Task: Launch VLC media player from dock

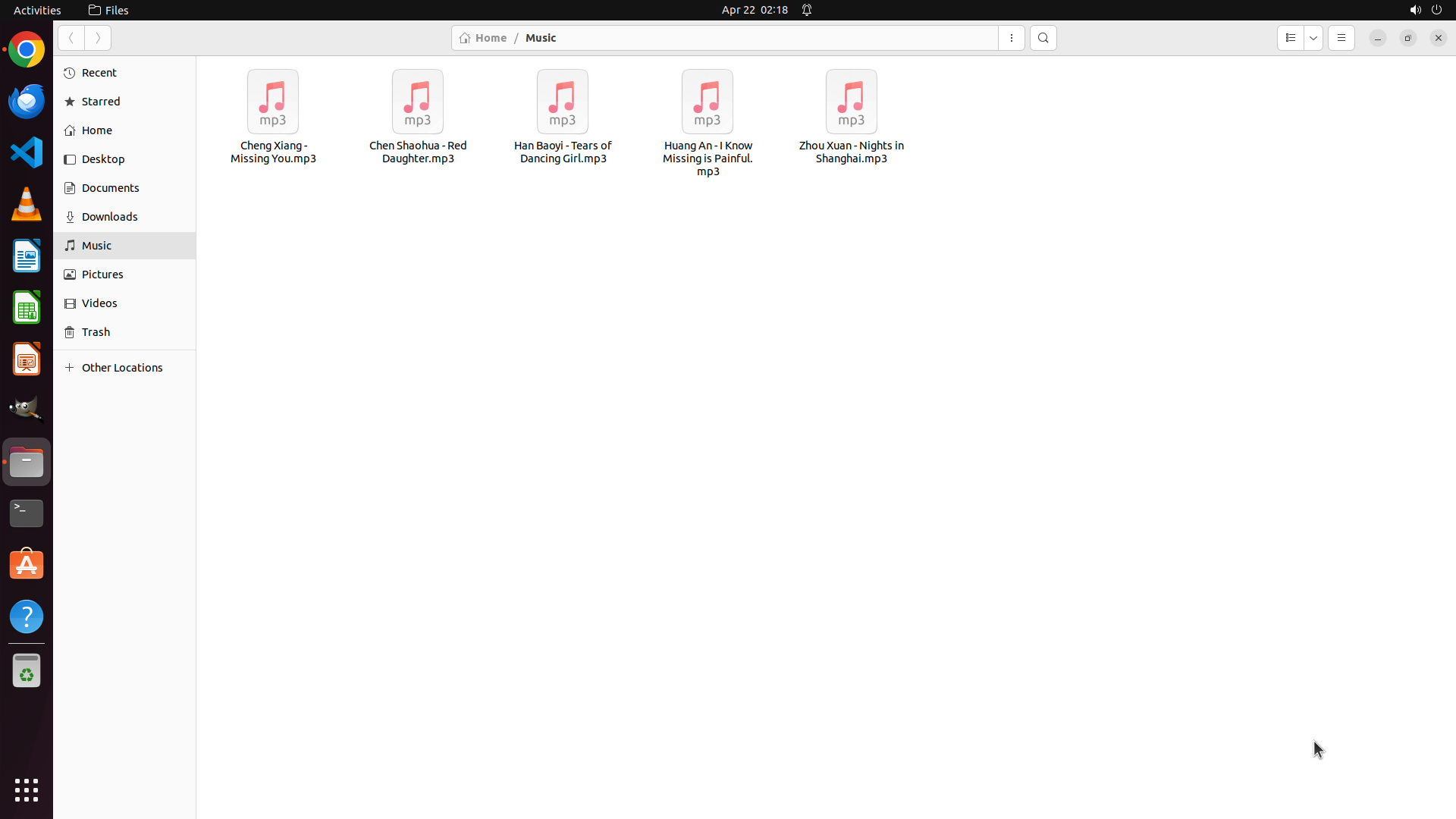Action: [x=27, y=204]
